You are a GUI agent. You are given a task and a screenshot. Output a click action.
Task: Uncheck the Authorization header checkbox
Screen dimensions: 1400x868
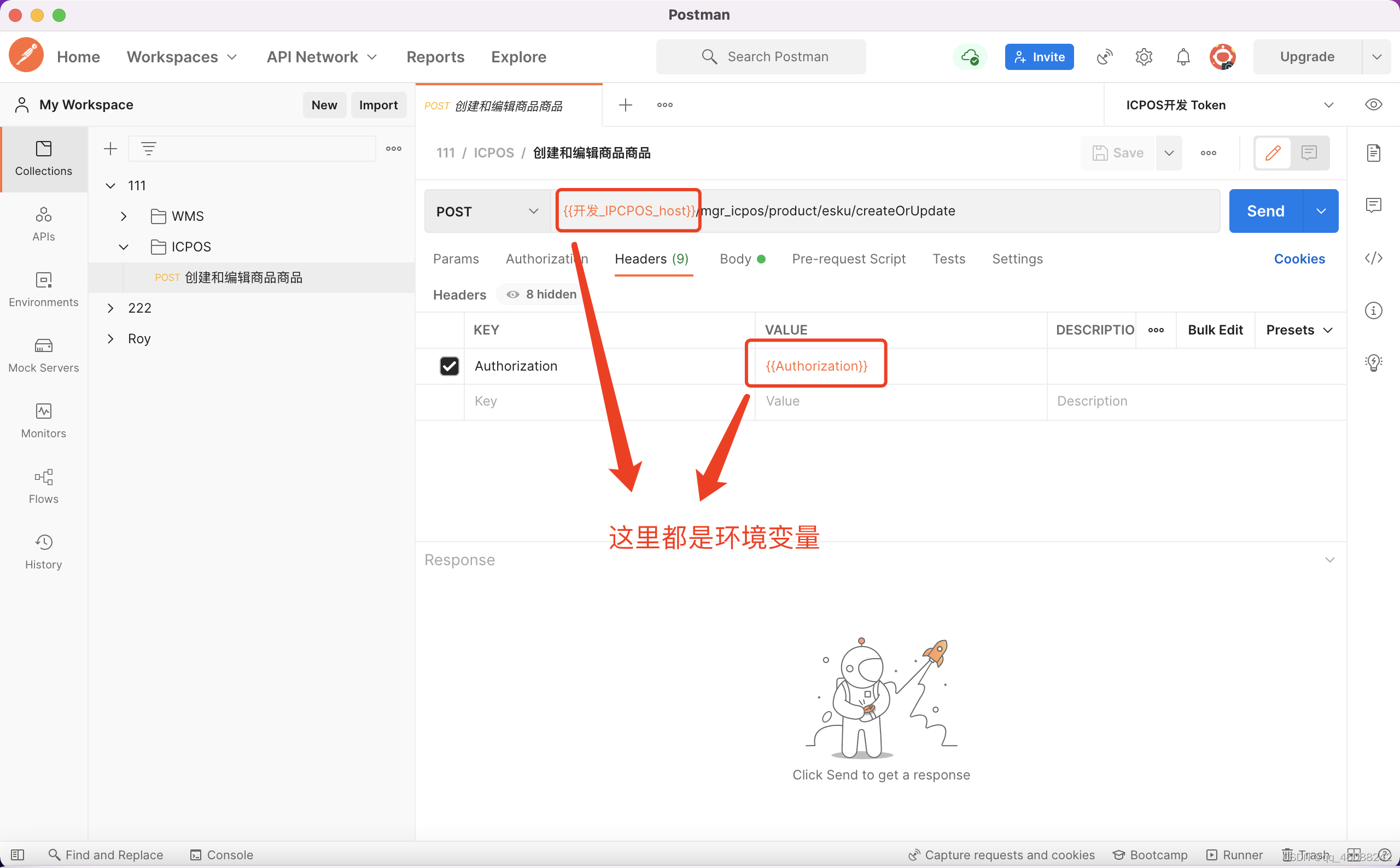[449, 366]
